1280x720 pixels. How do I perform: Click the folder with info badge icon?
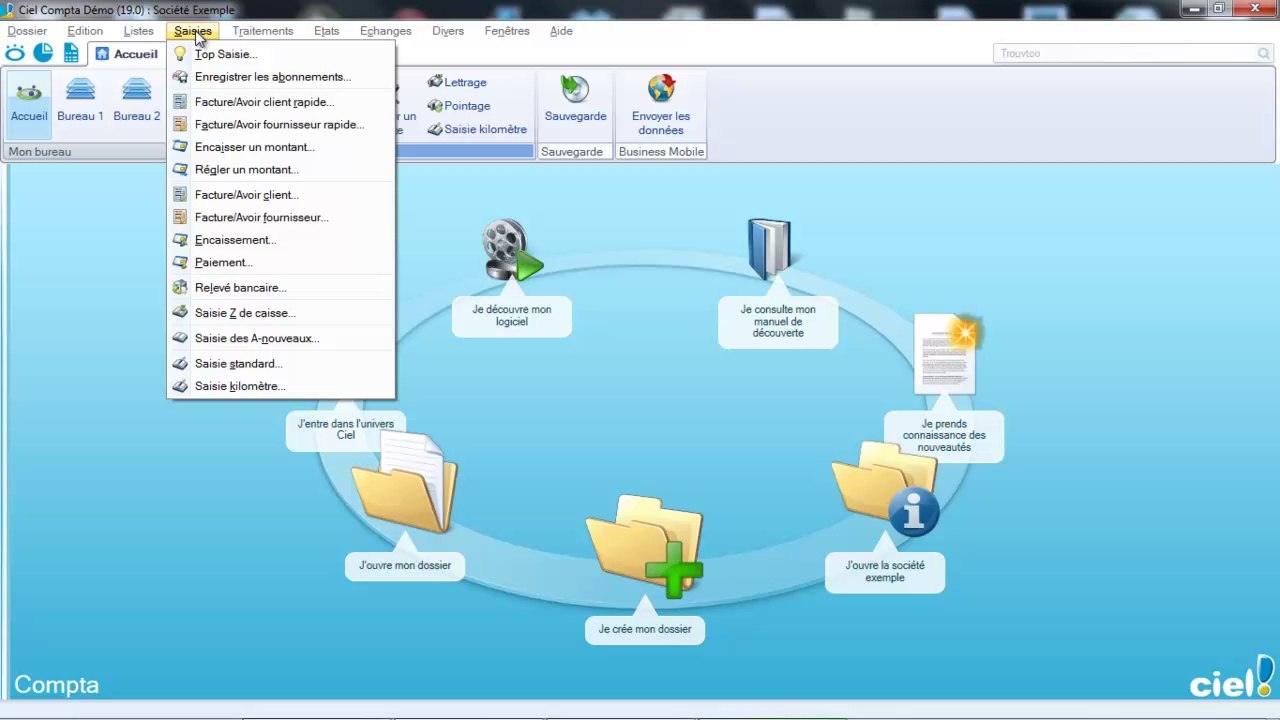click(886, 488)
